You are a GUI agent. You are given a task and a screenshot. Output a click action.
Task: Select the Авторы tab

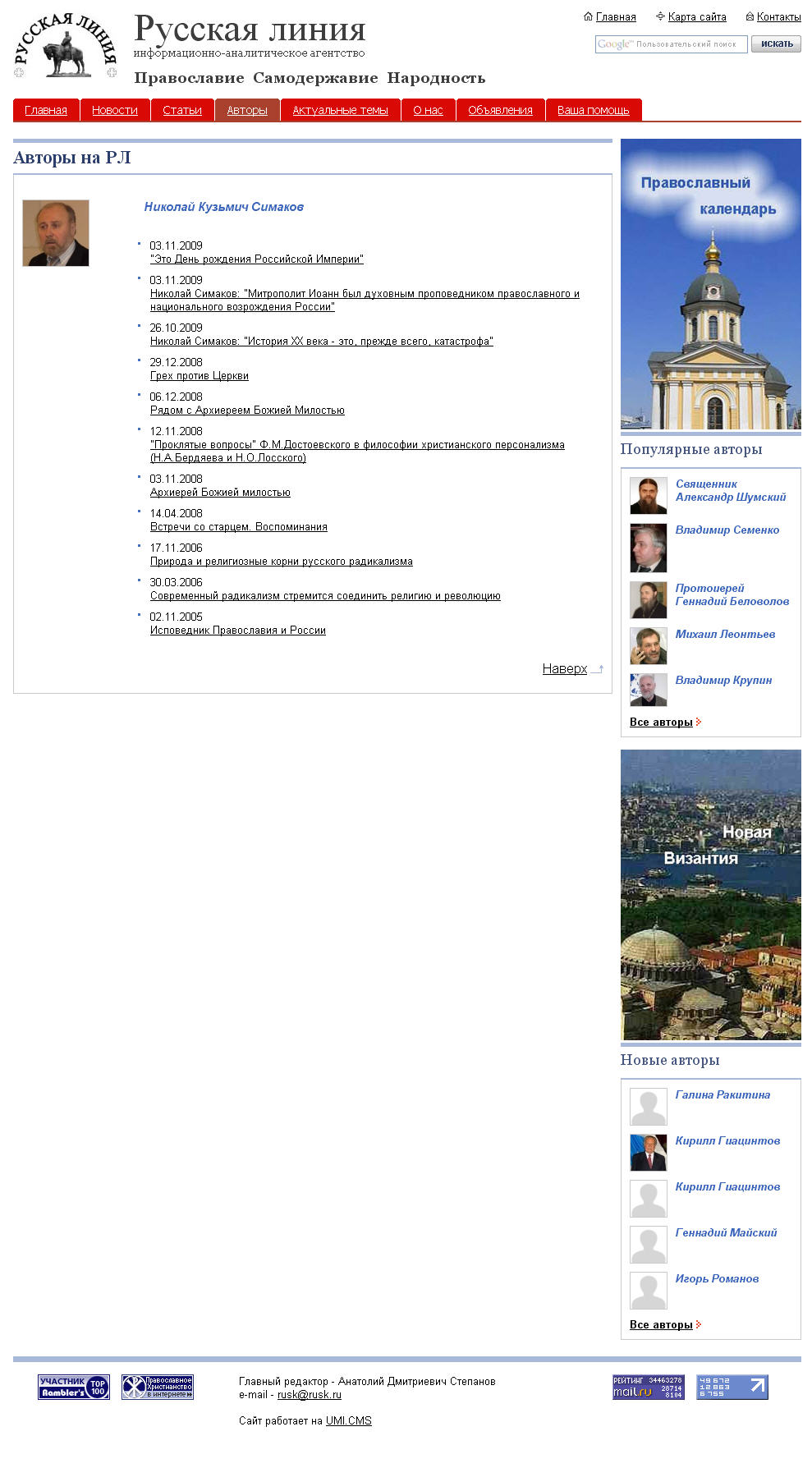tap(247, 110)
